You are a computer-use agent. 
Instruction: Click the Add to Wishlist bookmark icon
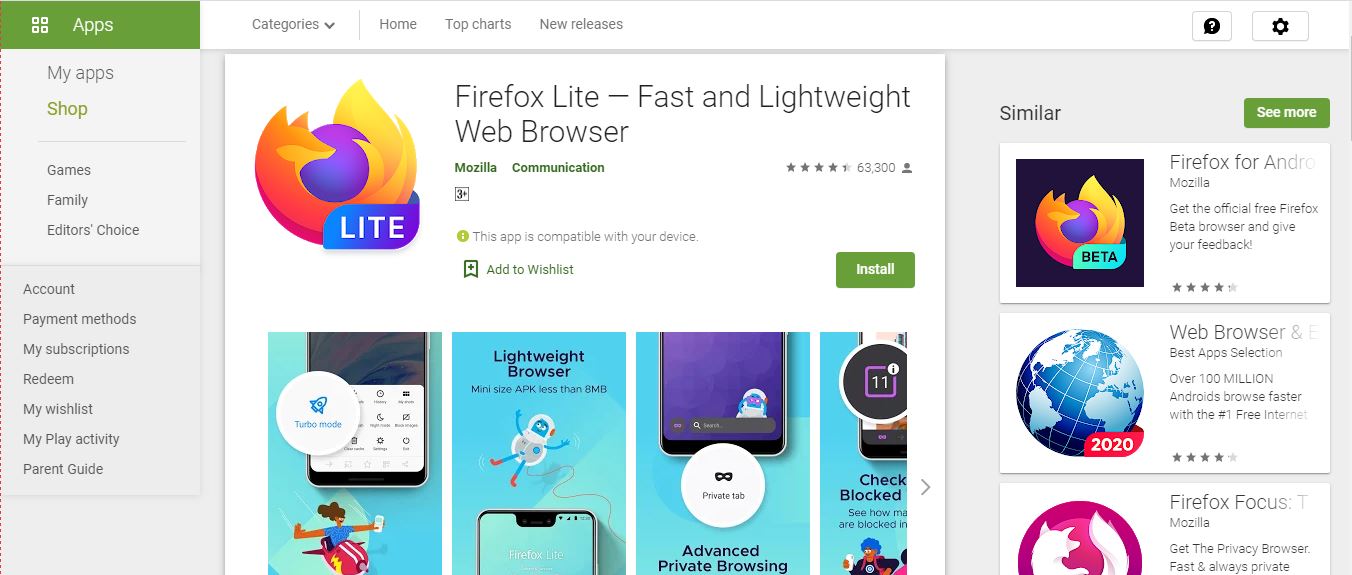coord(471,269)
